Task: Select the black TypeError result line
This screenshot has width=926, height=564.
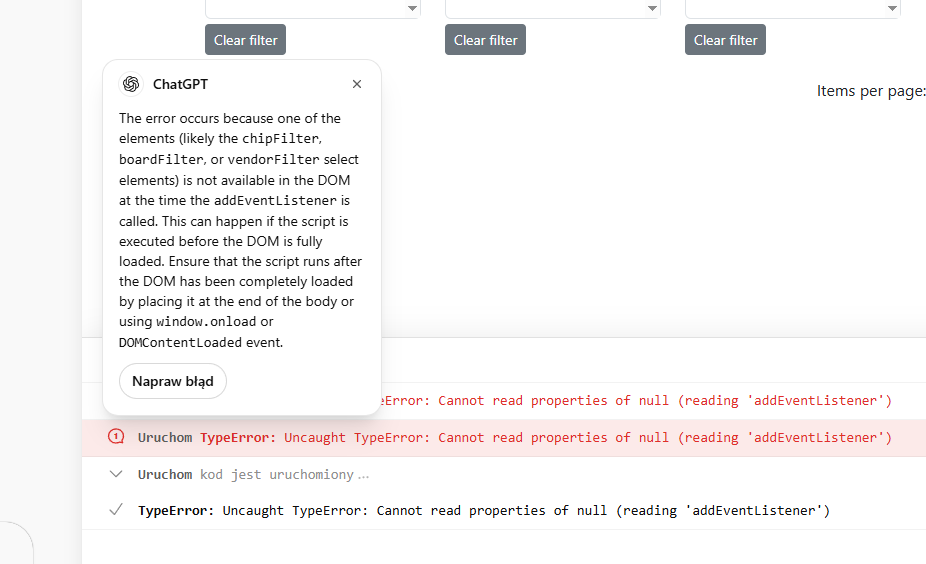Action: click(484, 510)
